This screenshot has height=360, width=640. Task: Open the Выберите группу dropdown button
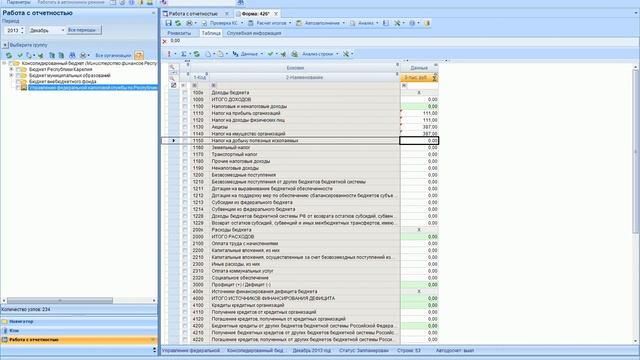(x=5, y=45)
